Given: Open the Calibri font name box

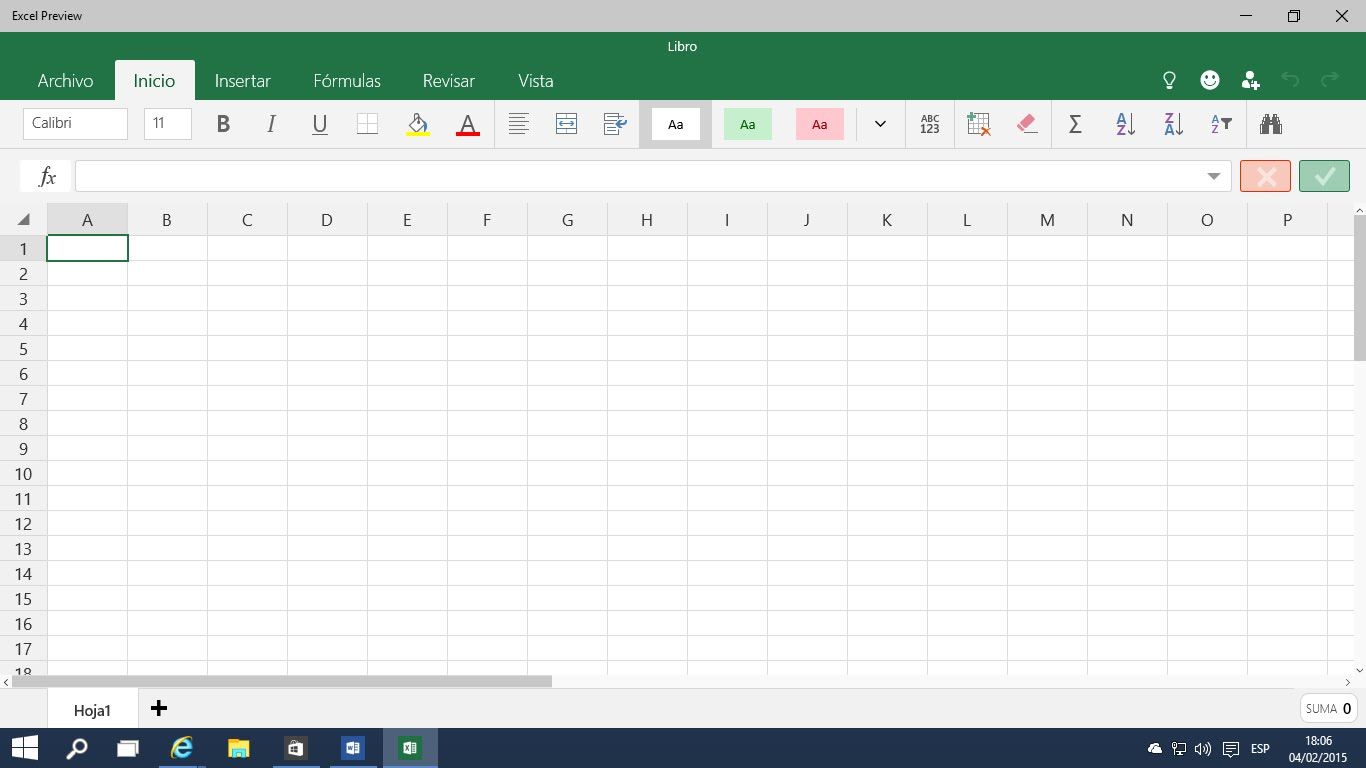Looking at the screenshot, I should [75, 124].
